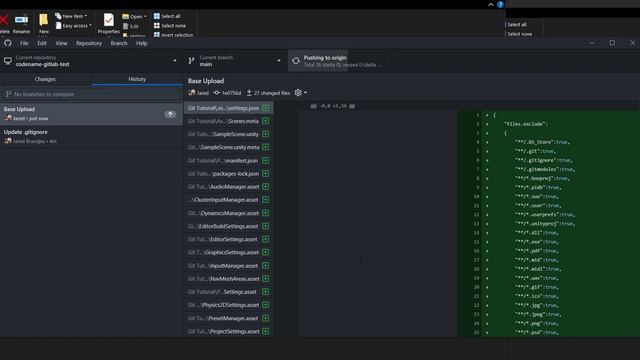The height and width of the screenshot is (360, 640).
Task: Click the added icon beside GraphicsSettings.asset
Action: [266, 252]
